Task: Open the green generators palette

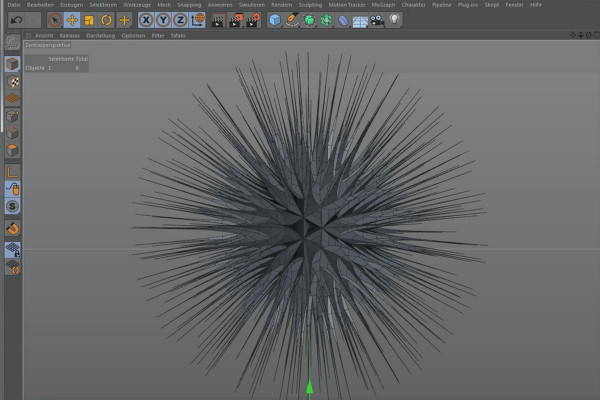Action: [309, 20]
